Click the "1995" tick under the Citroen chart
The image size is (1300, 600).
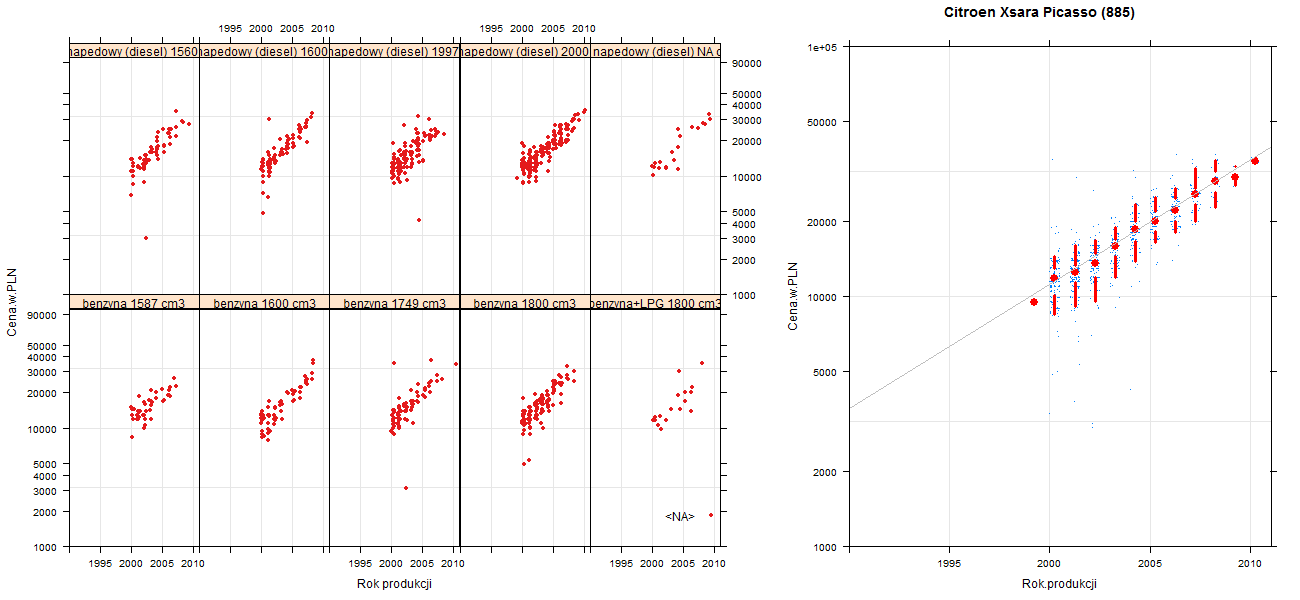pyautogui.click(x=950, y=565)
